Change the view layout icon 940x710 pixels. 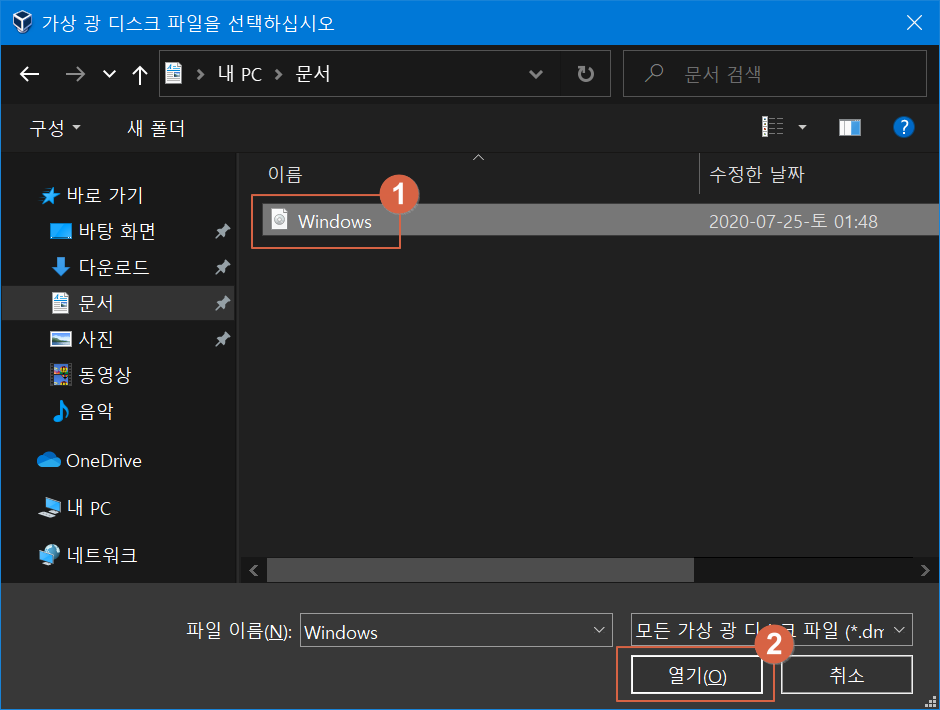pyautogui.click(x=773, y=127)
